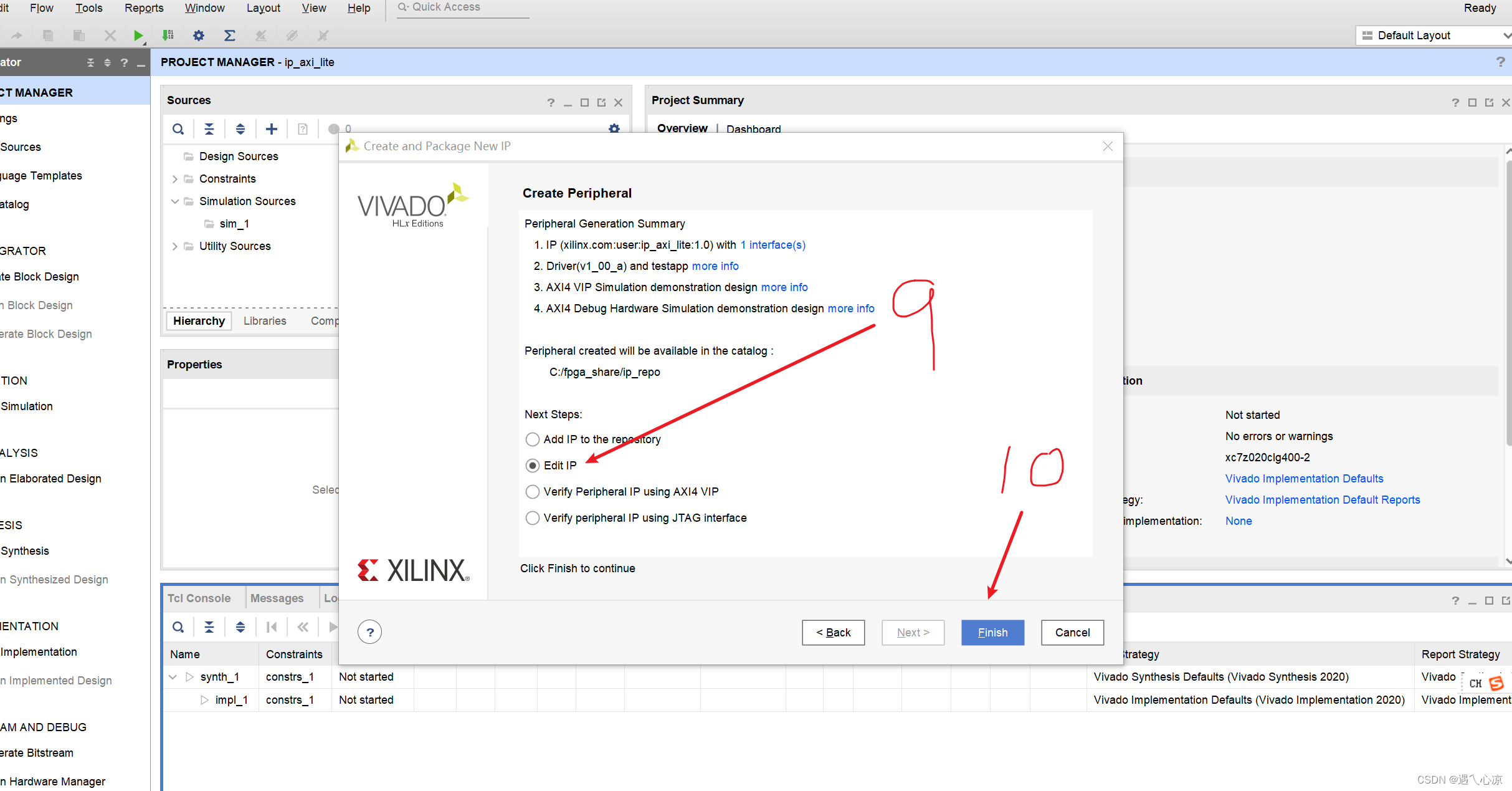Viewport: 1512px width, 791px height.
Task: Select Edit IP radio button
Action: pos(531,465)
